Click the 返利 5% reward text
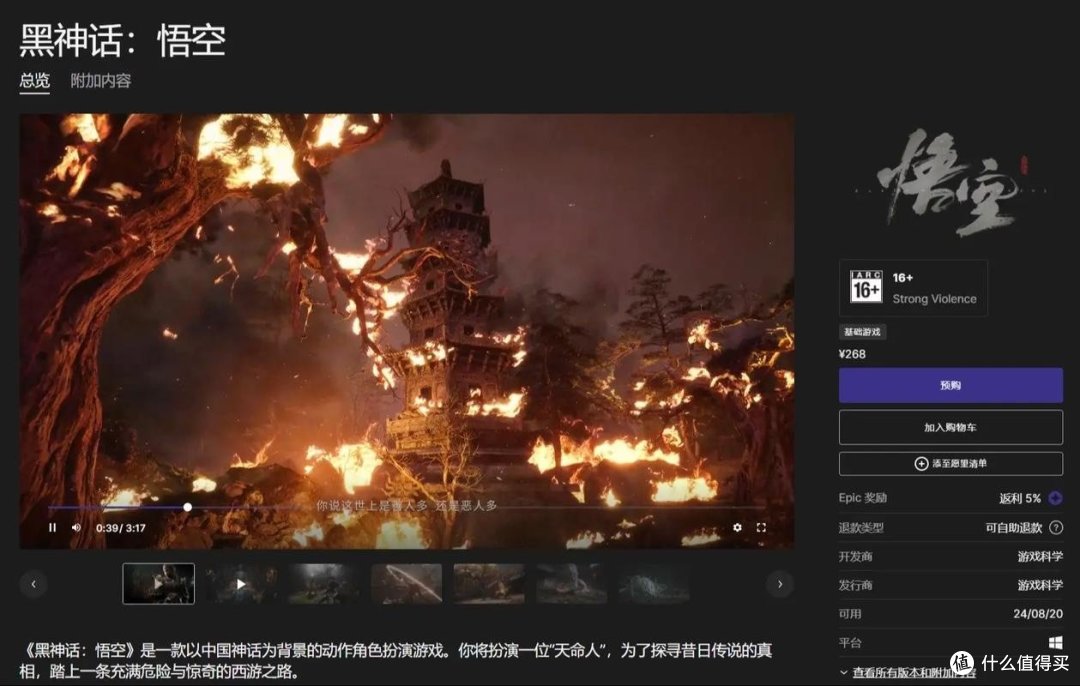1080x686 pixels. click(x=1020, y=498)
